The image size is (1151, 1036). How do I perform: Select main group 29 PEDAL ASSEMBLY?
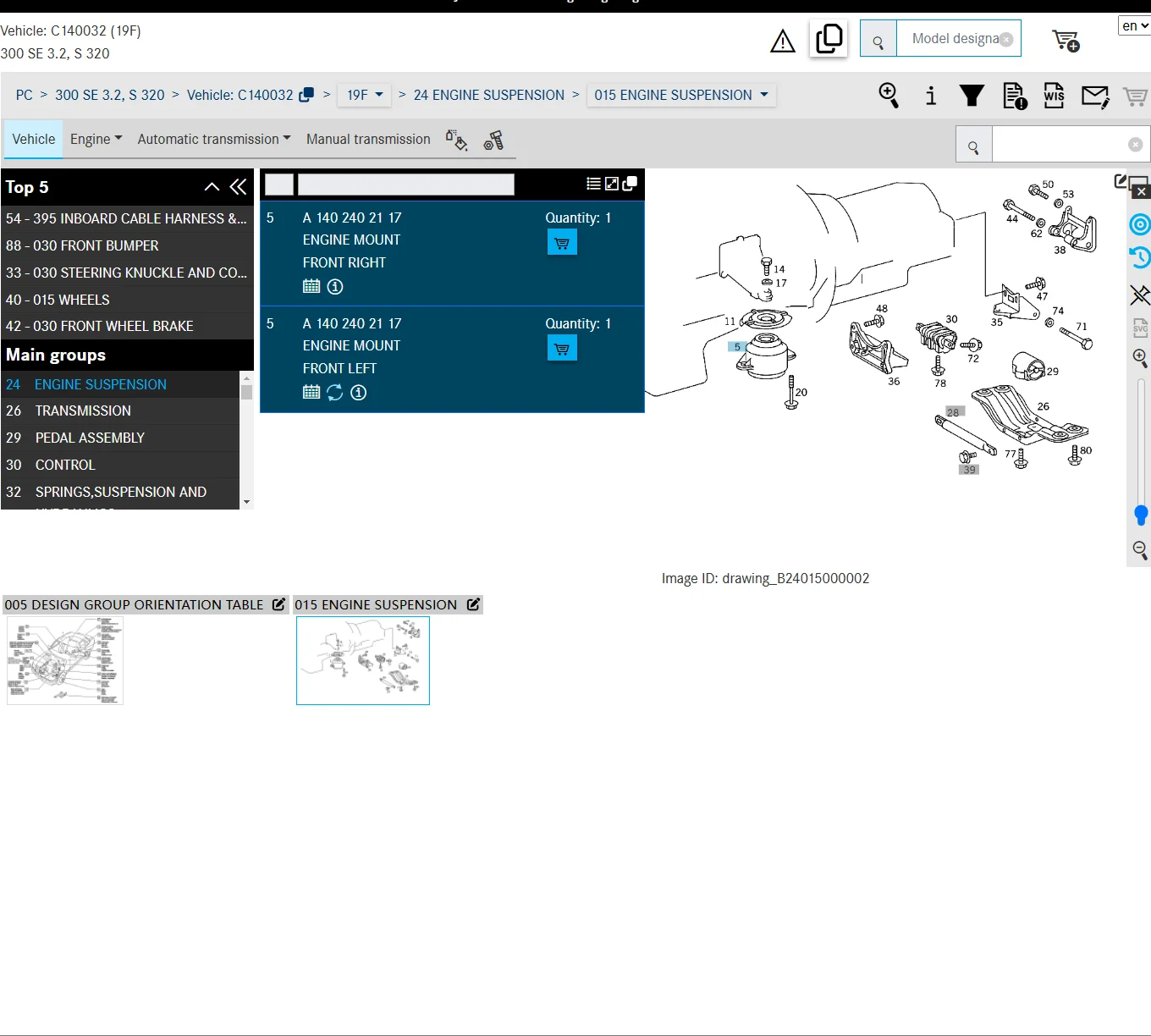point(121,438)
